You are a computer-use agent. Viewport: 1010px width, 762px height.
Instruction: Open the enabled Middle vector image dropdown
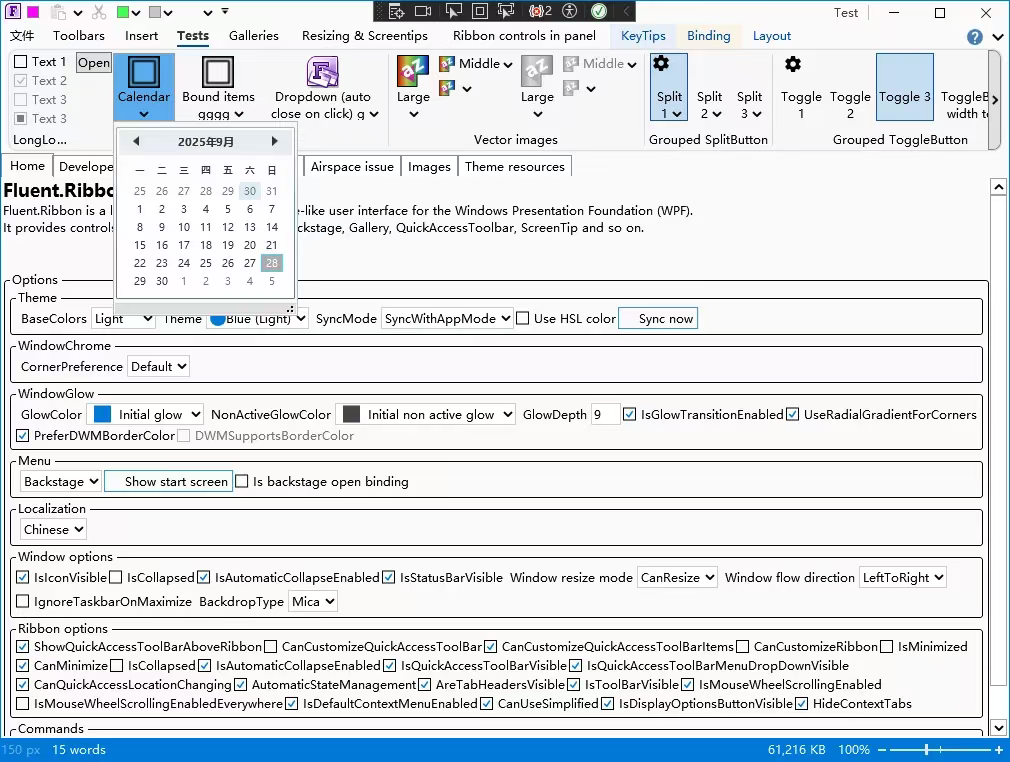(x=476, y=64)
